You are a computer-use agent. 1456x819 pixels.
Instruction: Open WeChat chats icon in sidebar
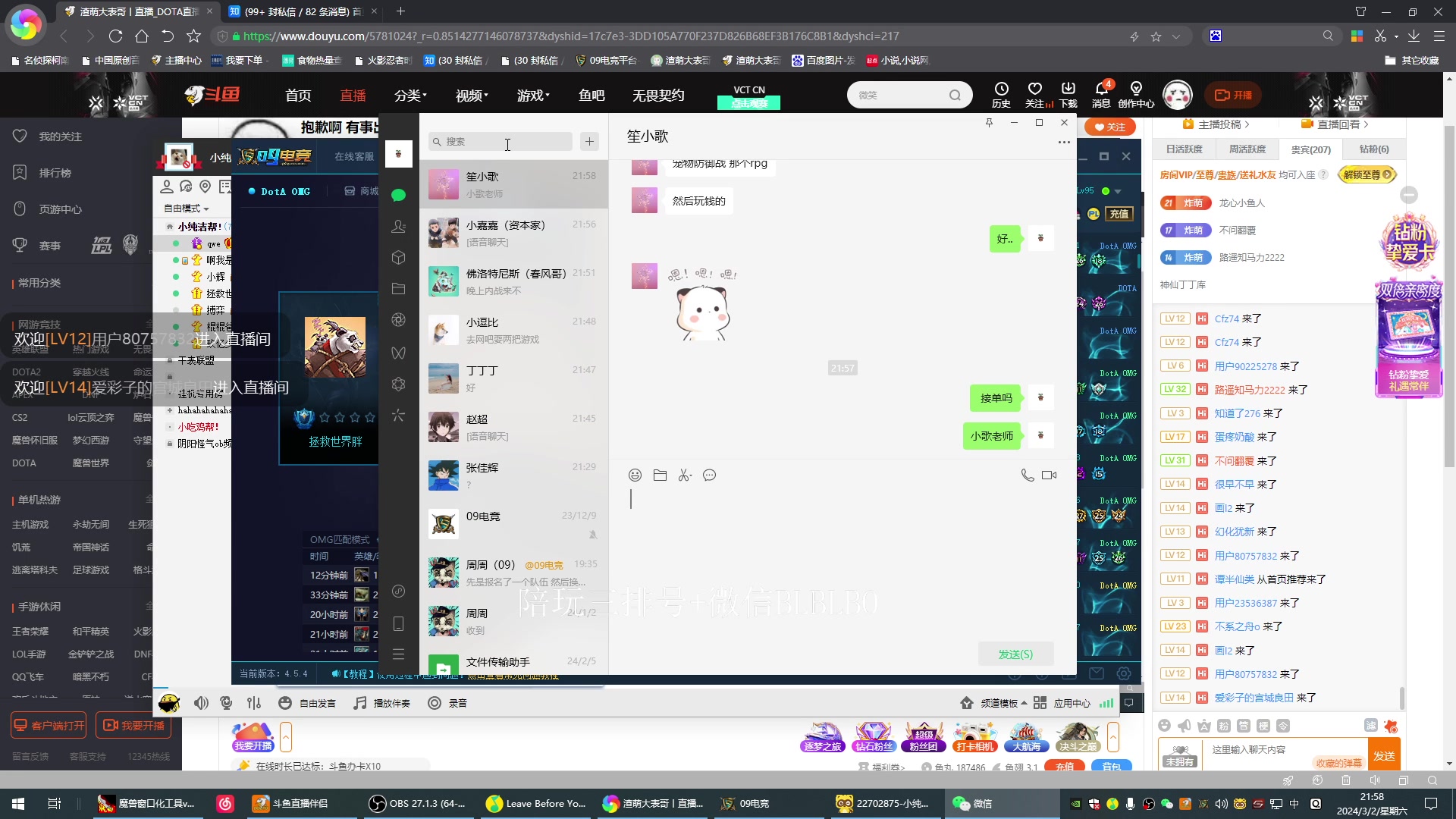(398, 195)
